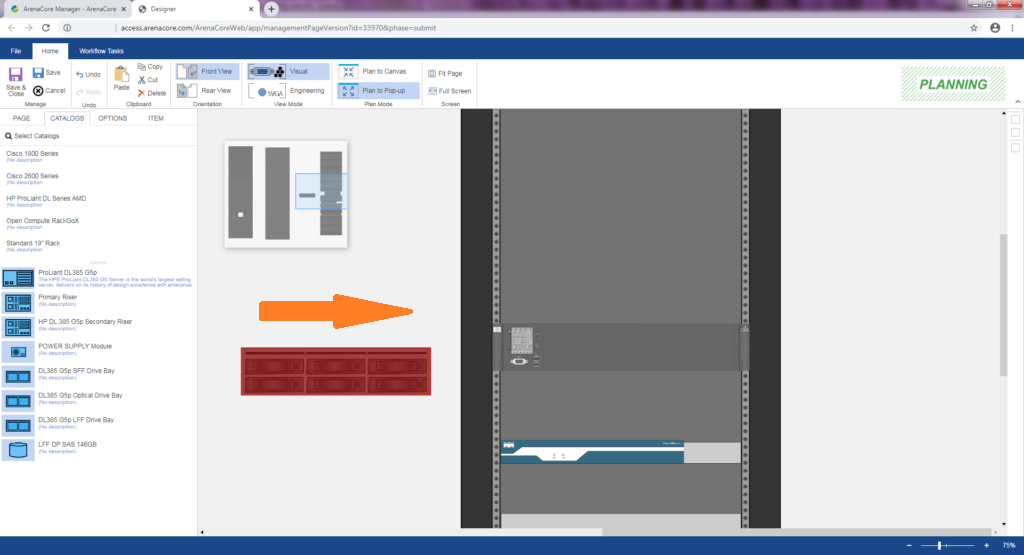
Task: Tick the top checkbox at canvas edge
Action: coord(1015,119)
